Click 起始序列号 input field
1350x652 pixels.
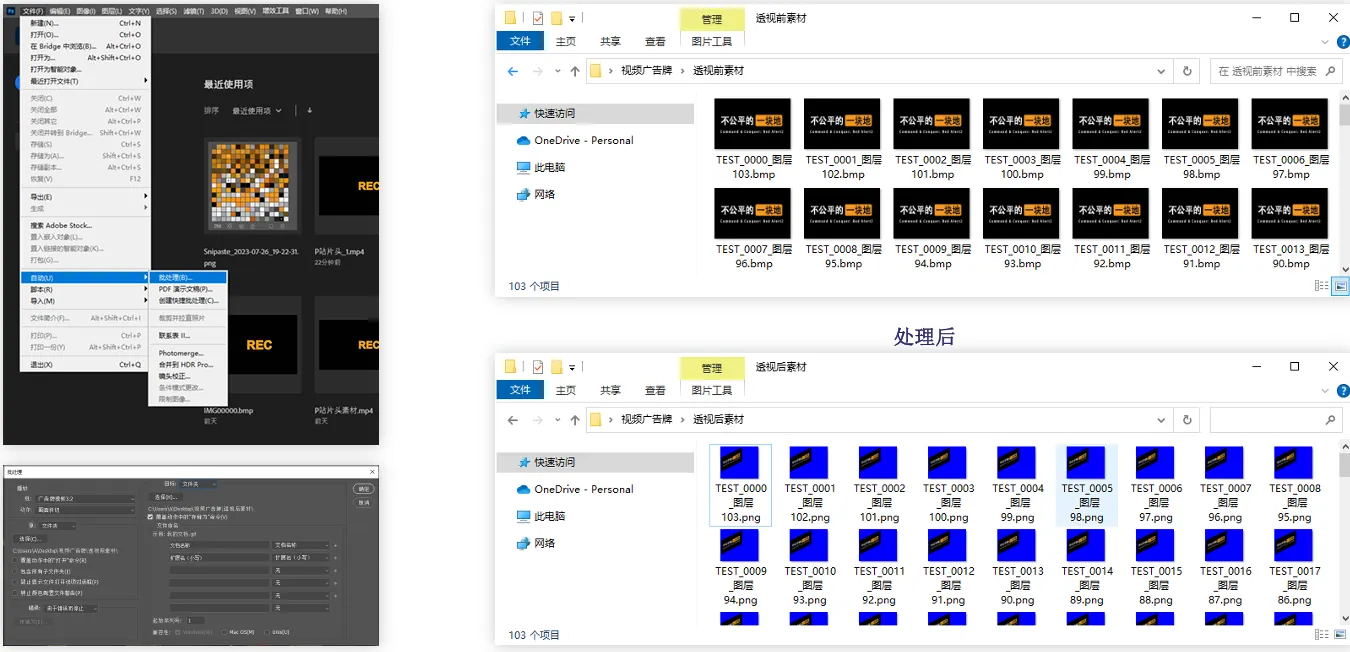195,620
